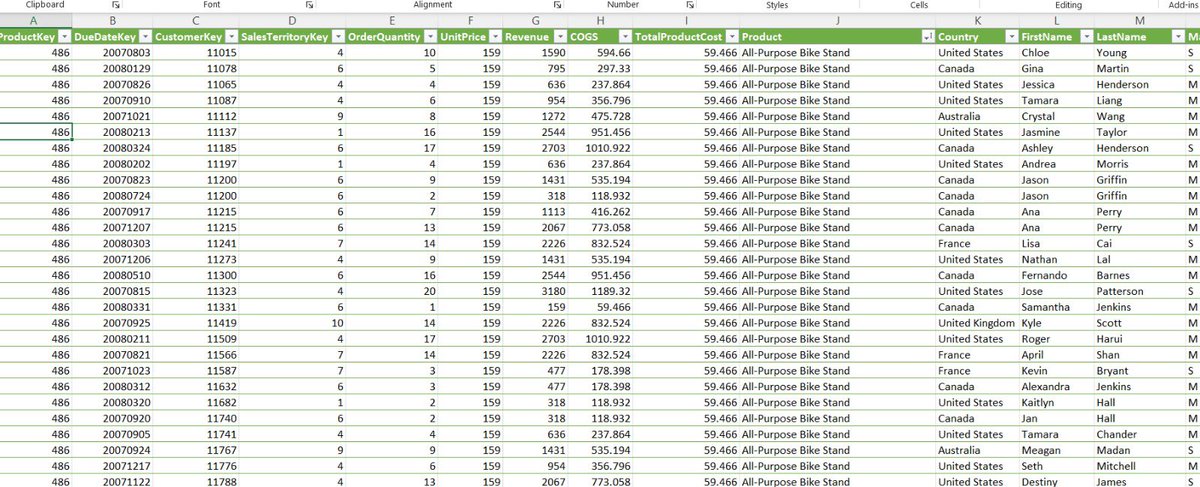The width and height of the screenshot is (1200, 487).
Task: Select column E header
Action: (392, 20)
